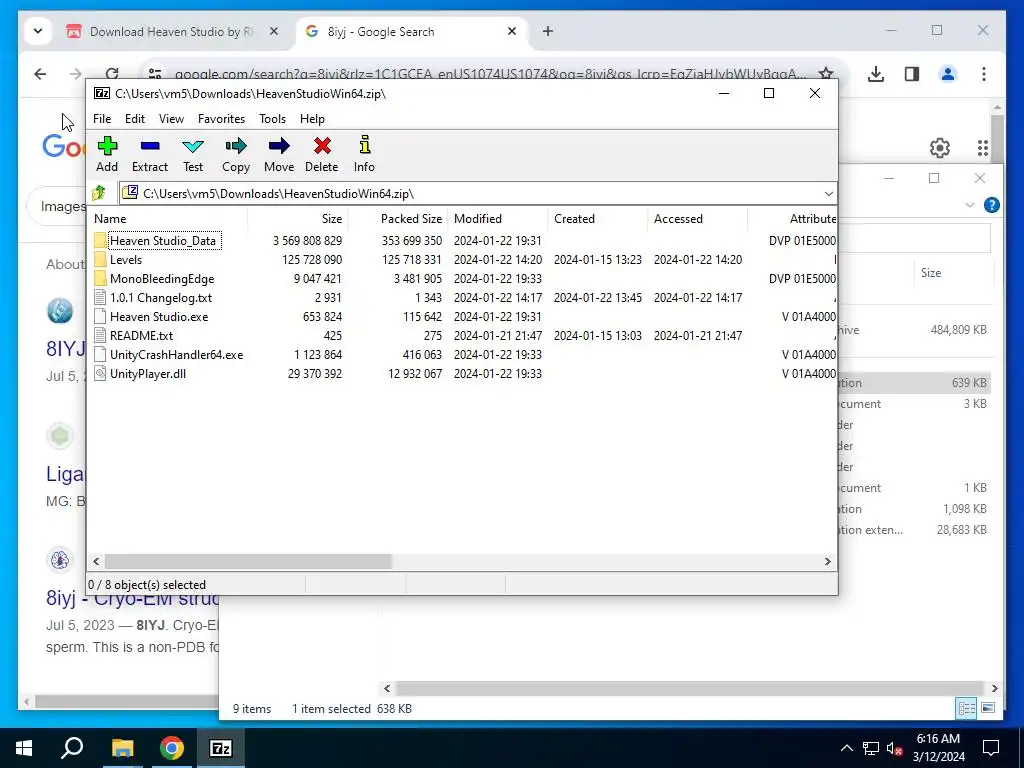Click the Explorer window horizontal scrollbar
The height and width of the screenshot is (768, 1024).
pos(690,688)
